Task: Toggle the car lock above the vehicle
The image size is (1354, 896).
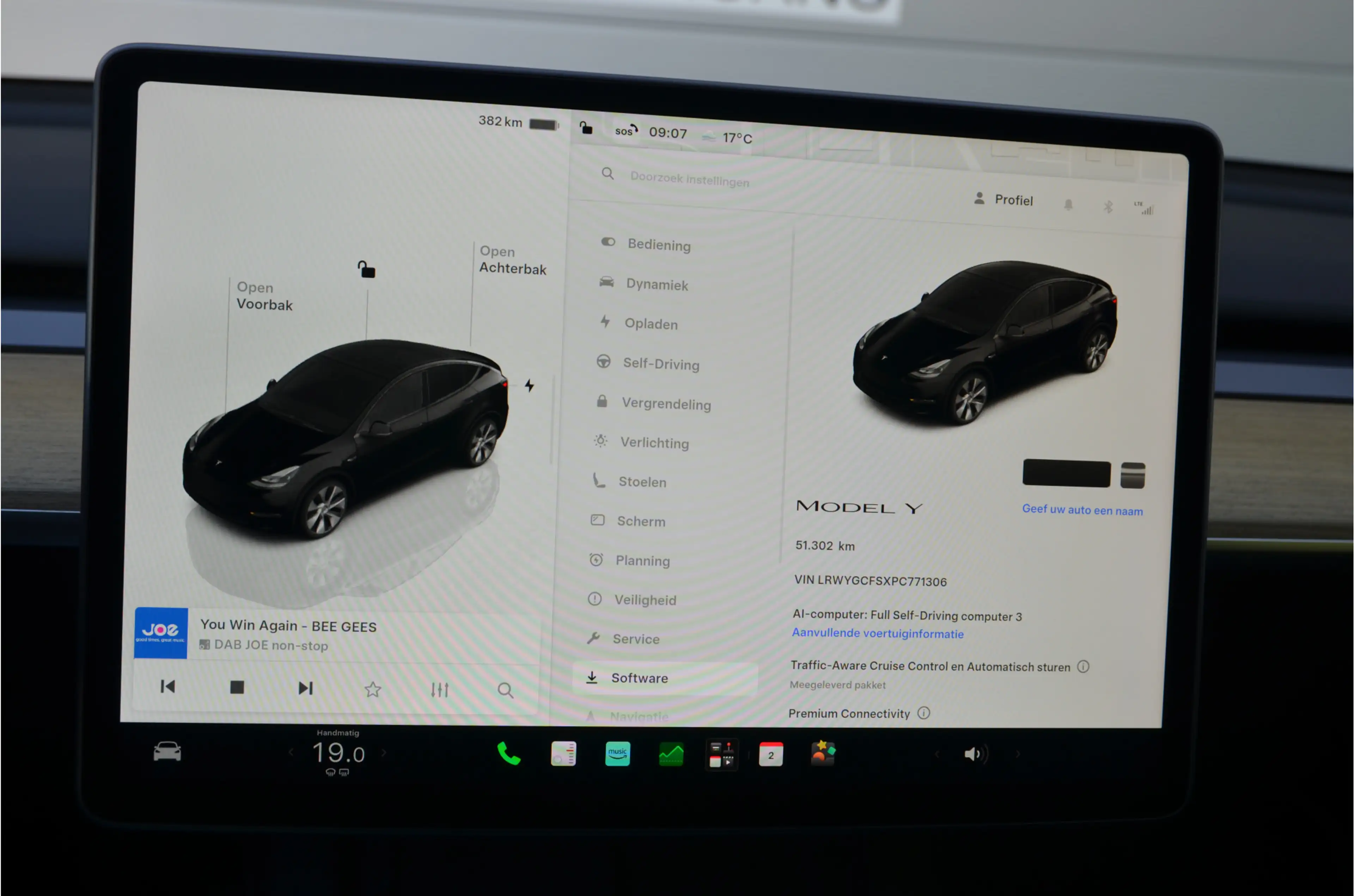Action: point(366,269)
